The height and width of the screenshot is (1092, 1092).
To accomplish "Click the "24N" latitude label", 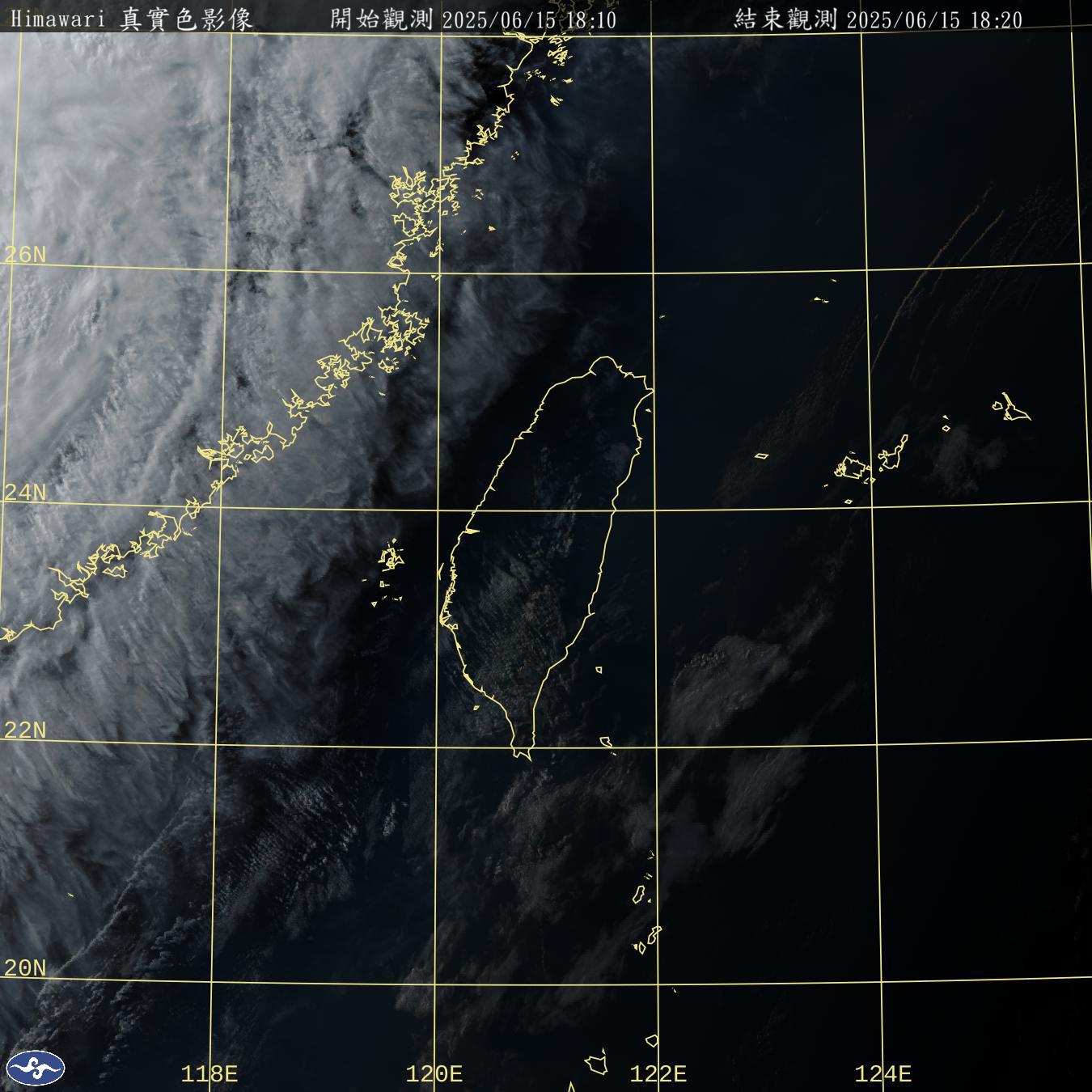I will click(25, 493).
